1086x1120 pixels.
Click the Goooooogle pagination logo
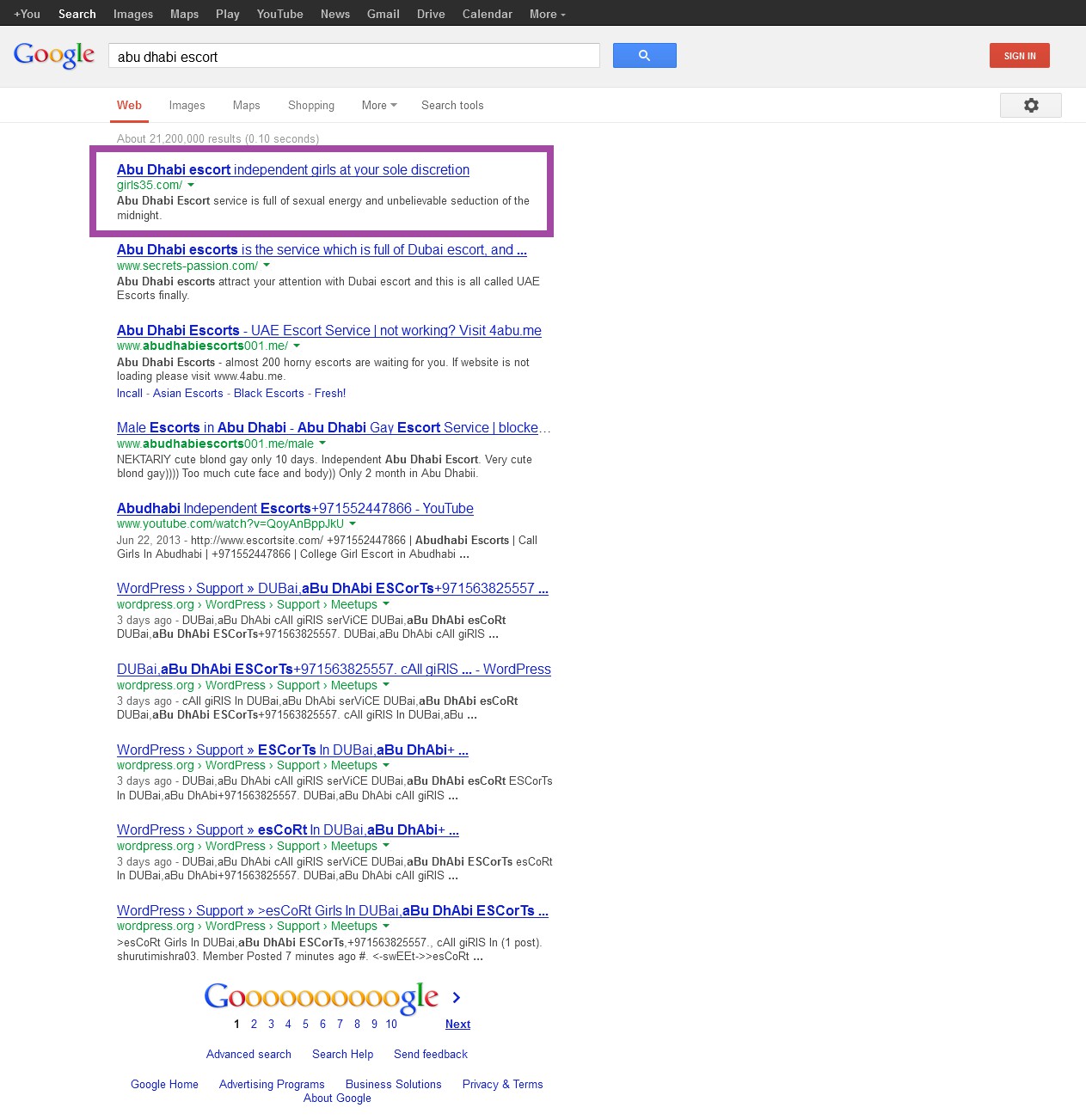click(322, 997)
